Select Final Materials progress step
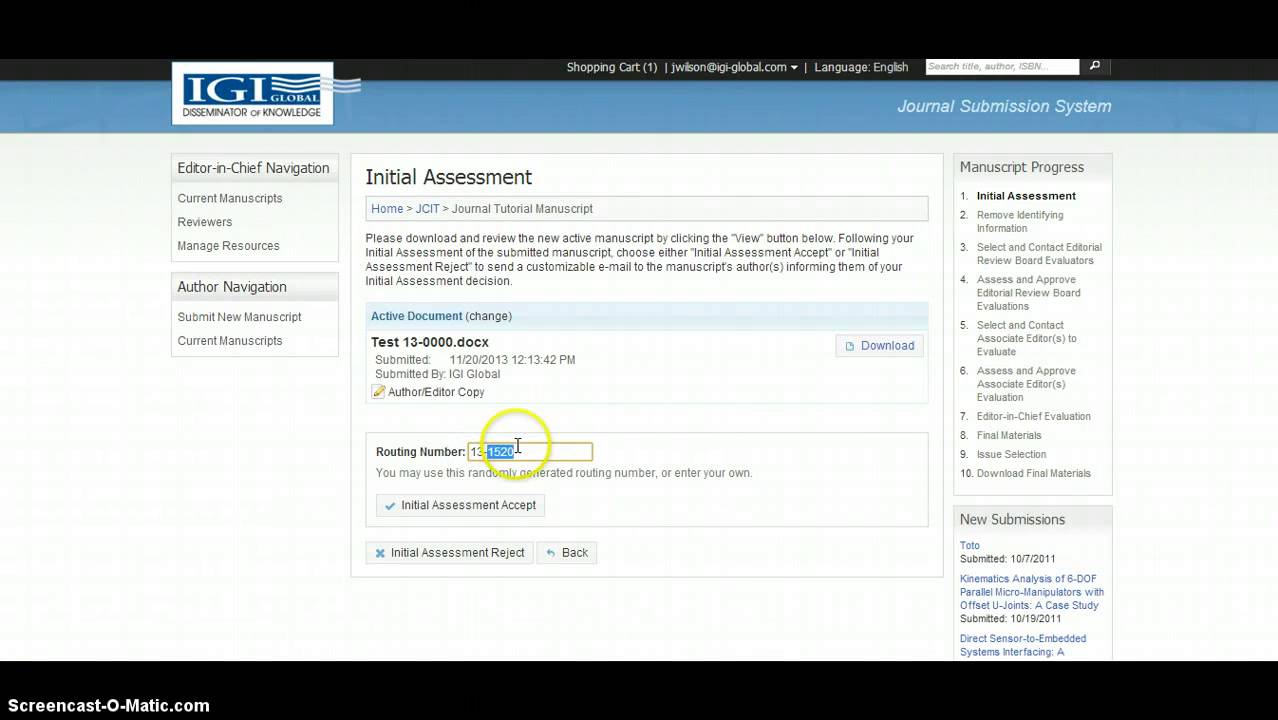The width and height of the screenshot is (1278, 720). pos(1009,436)
